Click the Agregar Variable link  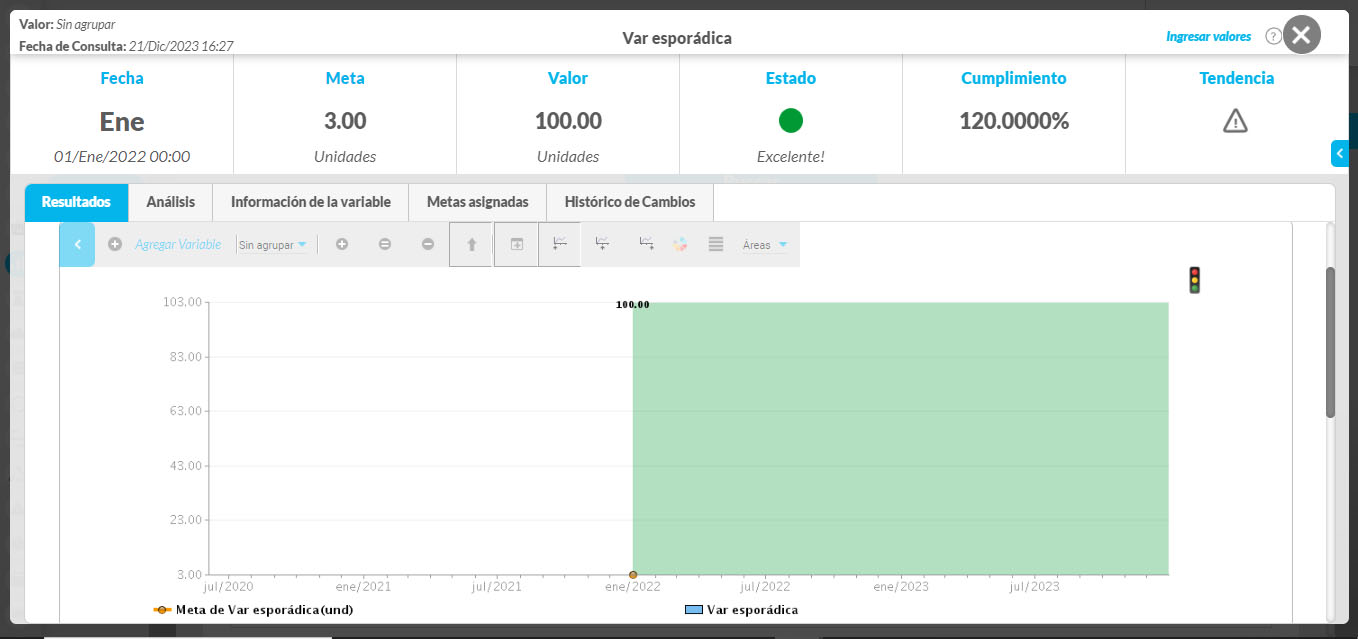click(178, 245)
